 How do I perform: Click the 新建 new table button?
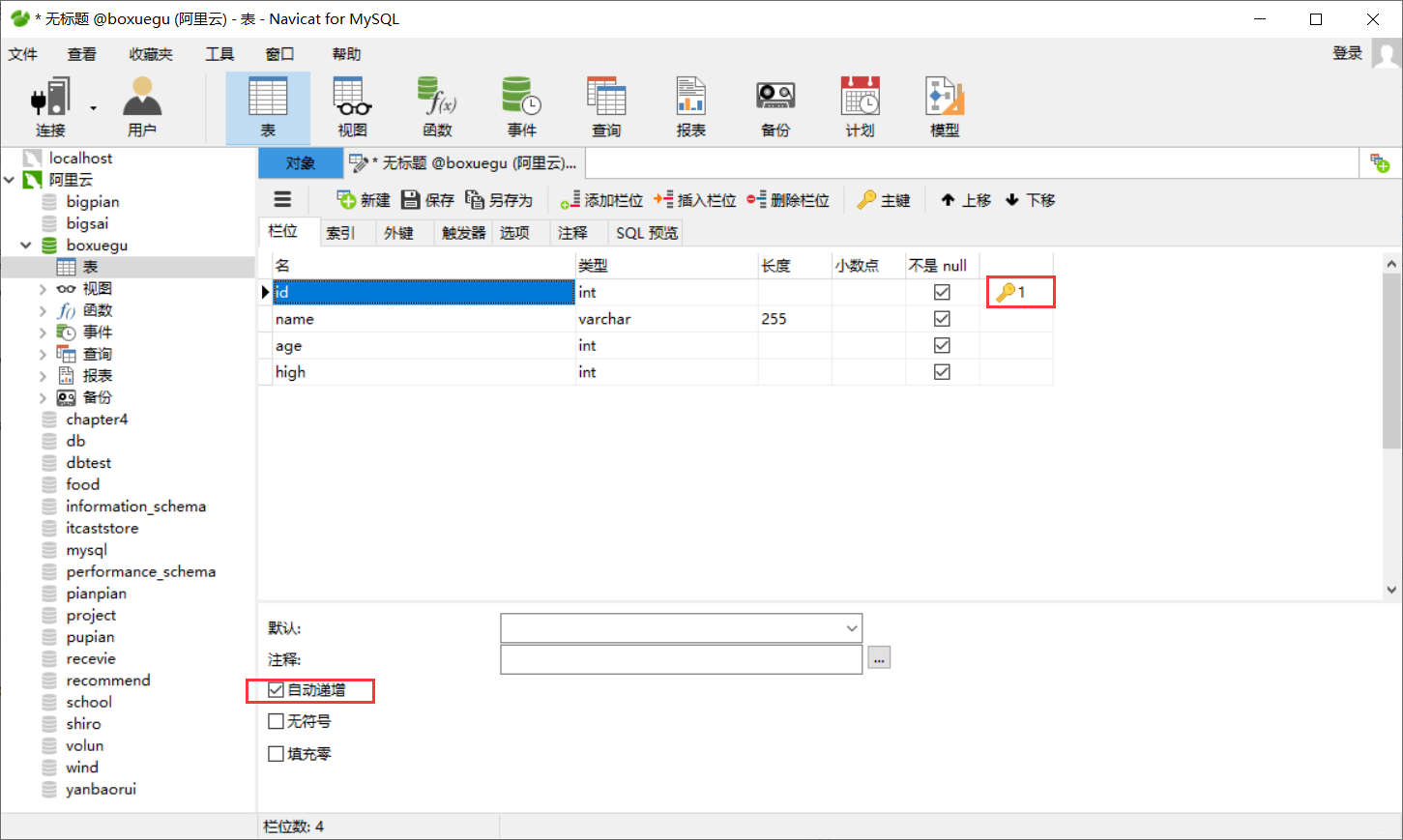[364, 200]
